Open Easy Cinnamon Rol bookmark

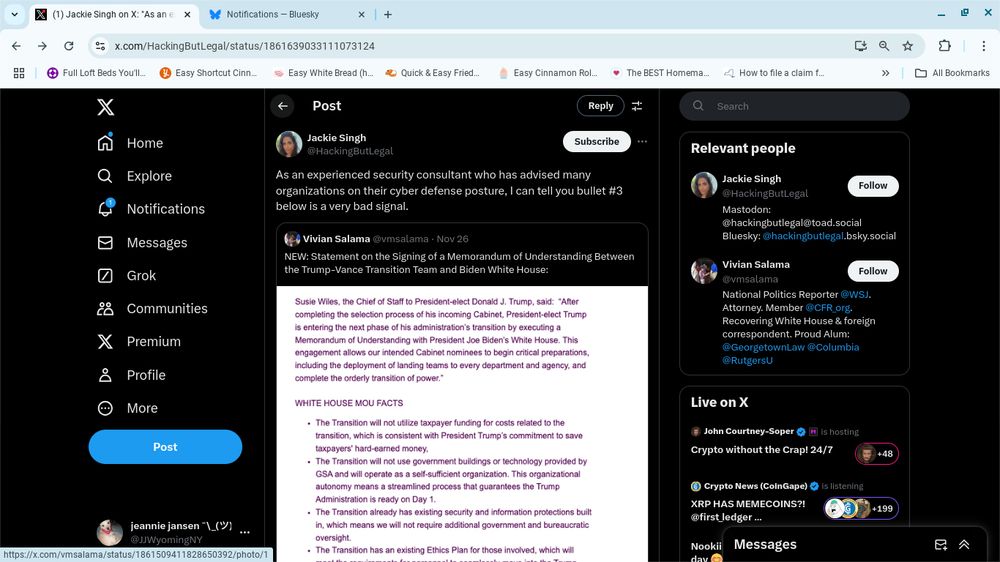(547, 73)
